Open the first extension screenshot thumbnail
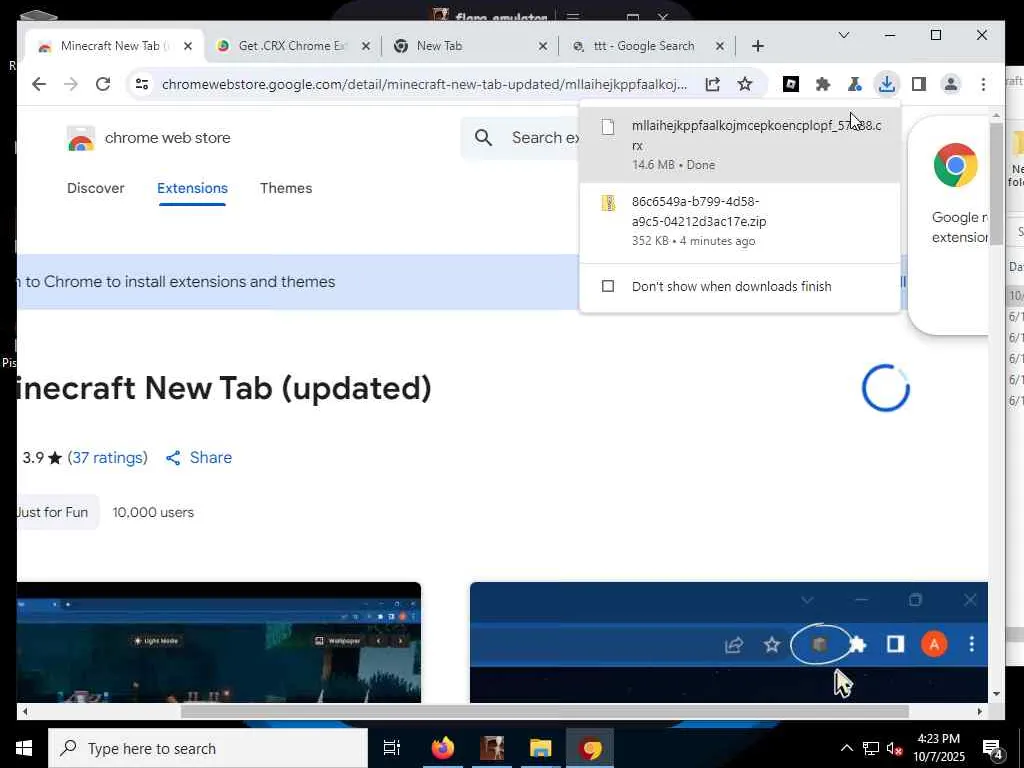This screenshot has width=1024, height=768. tap(219, 643)
